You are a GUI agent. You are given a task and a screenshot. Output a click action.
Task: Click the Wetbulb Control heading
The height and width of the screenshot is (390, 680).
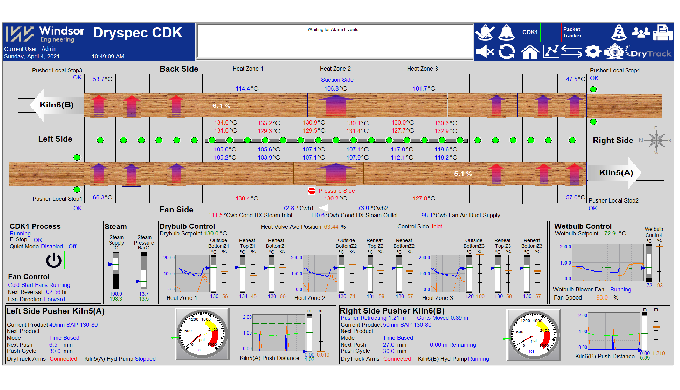[583, 226]
